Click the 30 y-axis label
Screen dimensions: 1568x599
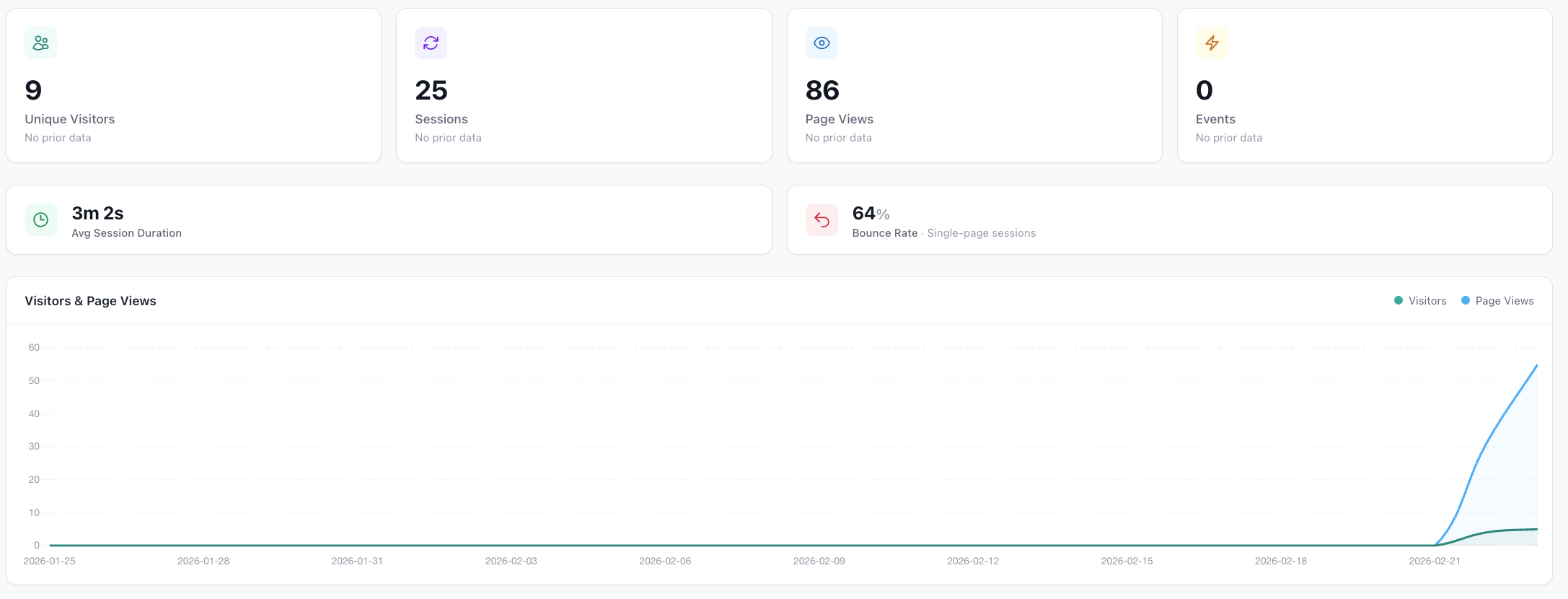tap(34, 446)
